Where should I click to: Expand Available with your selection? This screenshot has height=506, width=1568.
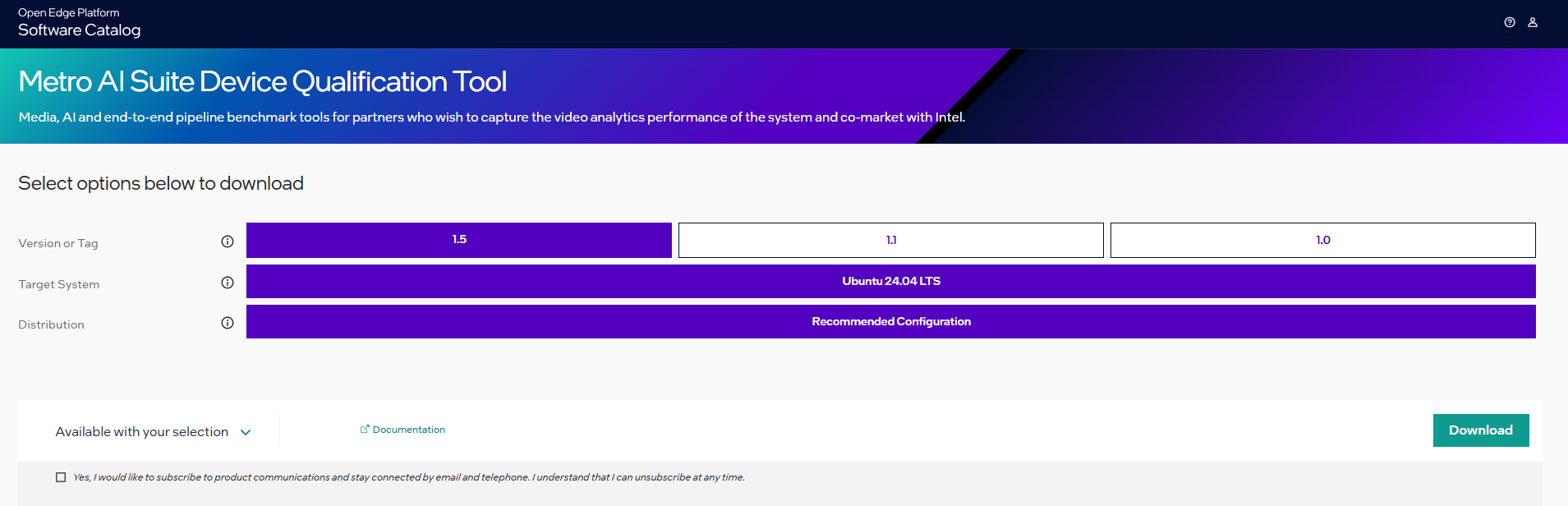(x=154, y=432)
